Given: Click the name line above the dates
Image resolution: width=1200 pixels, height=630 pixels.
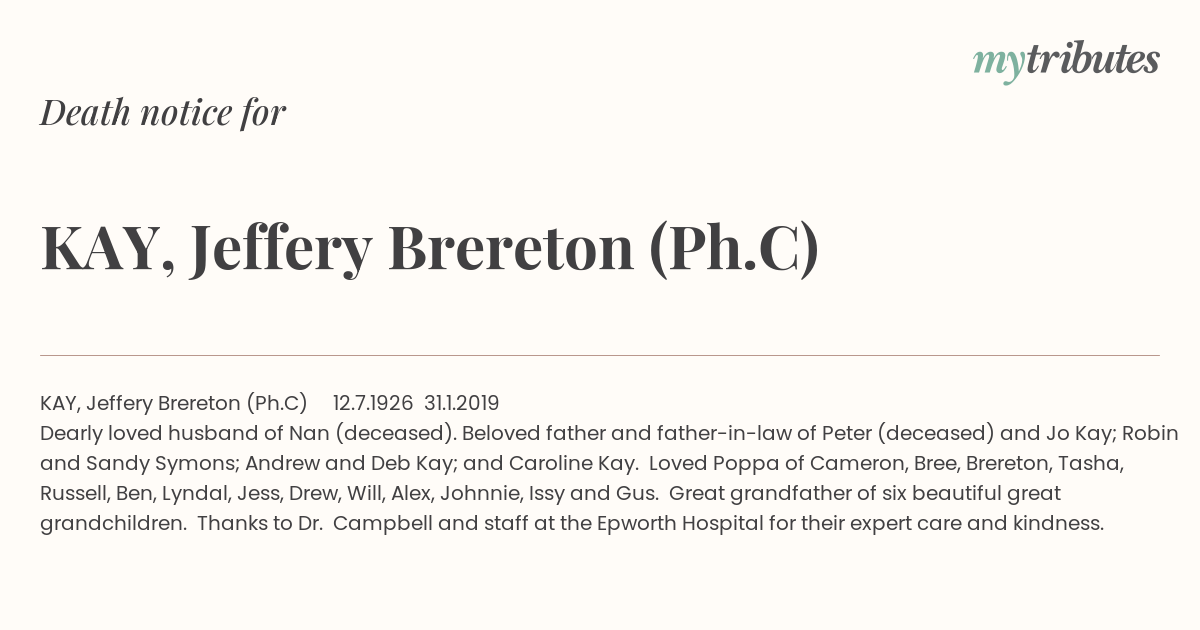Looking at the screenshot, I should coord(174,403).
